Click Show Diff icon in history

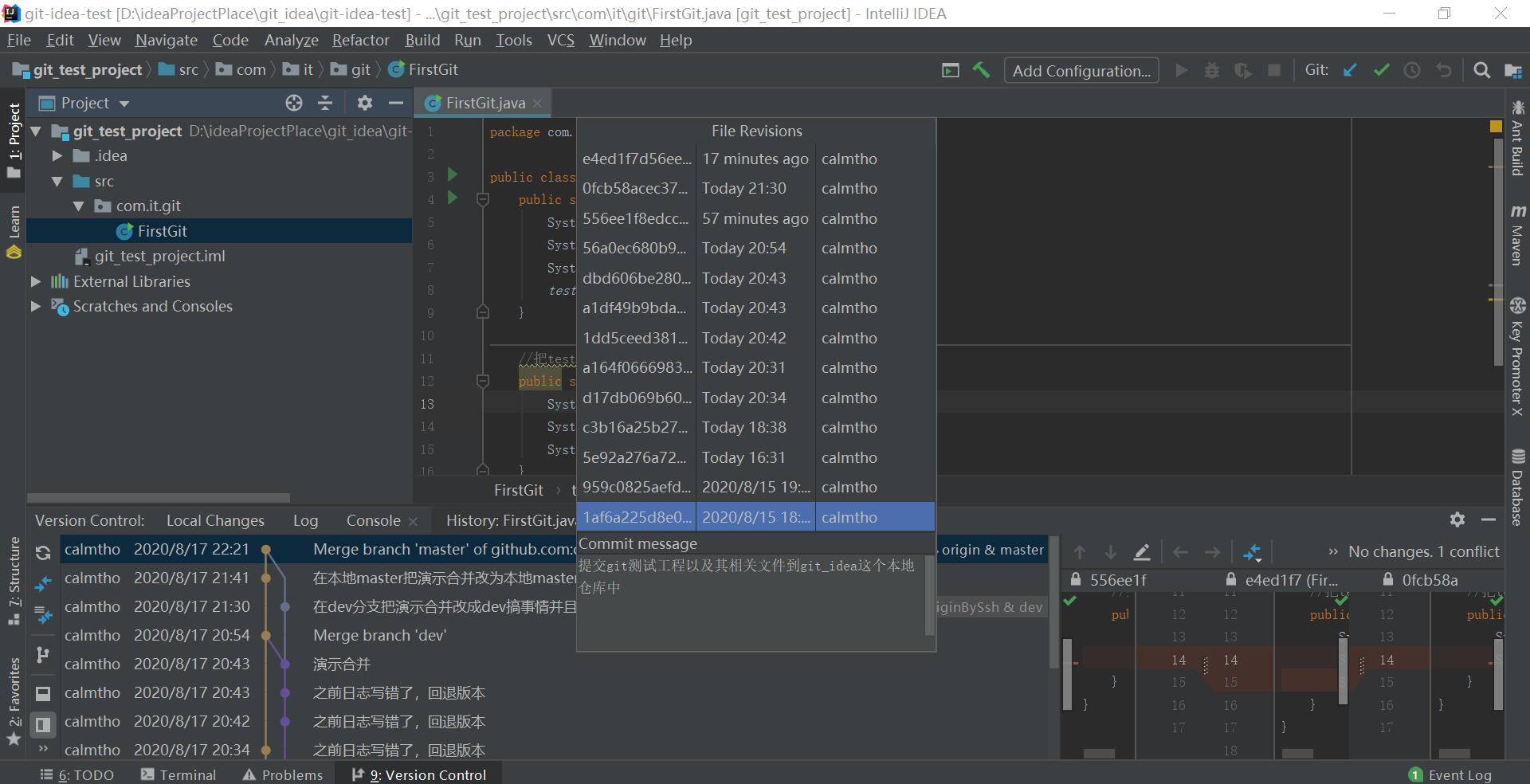point(43,585)
